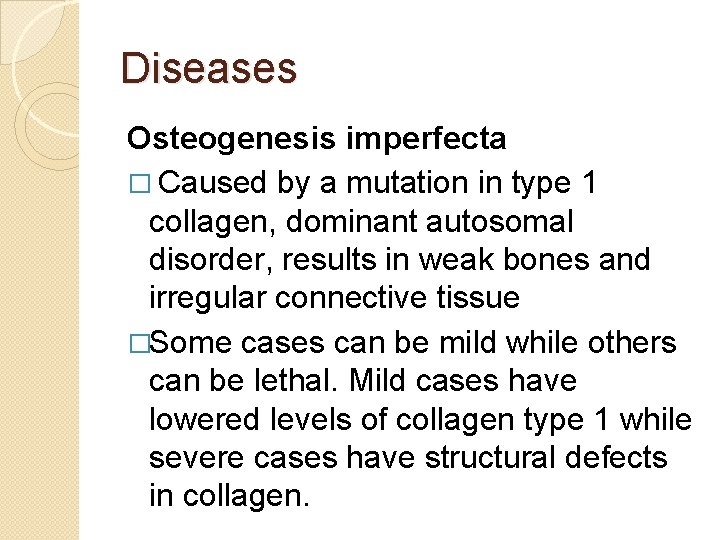Click the phrase "Mild cases have"
The image size is (720, 540).
point(463,381)
